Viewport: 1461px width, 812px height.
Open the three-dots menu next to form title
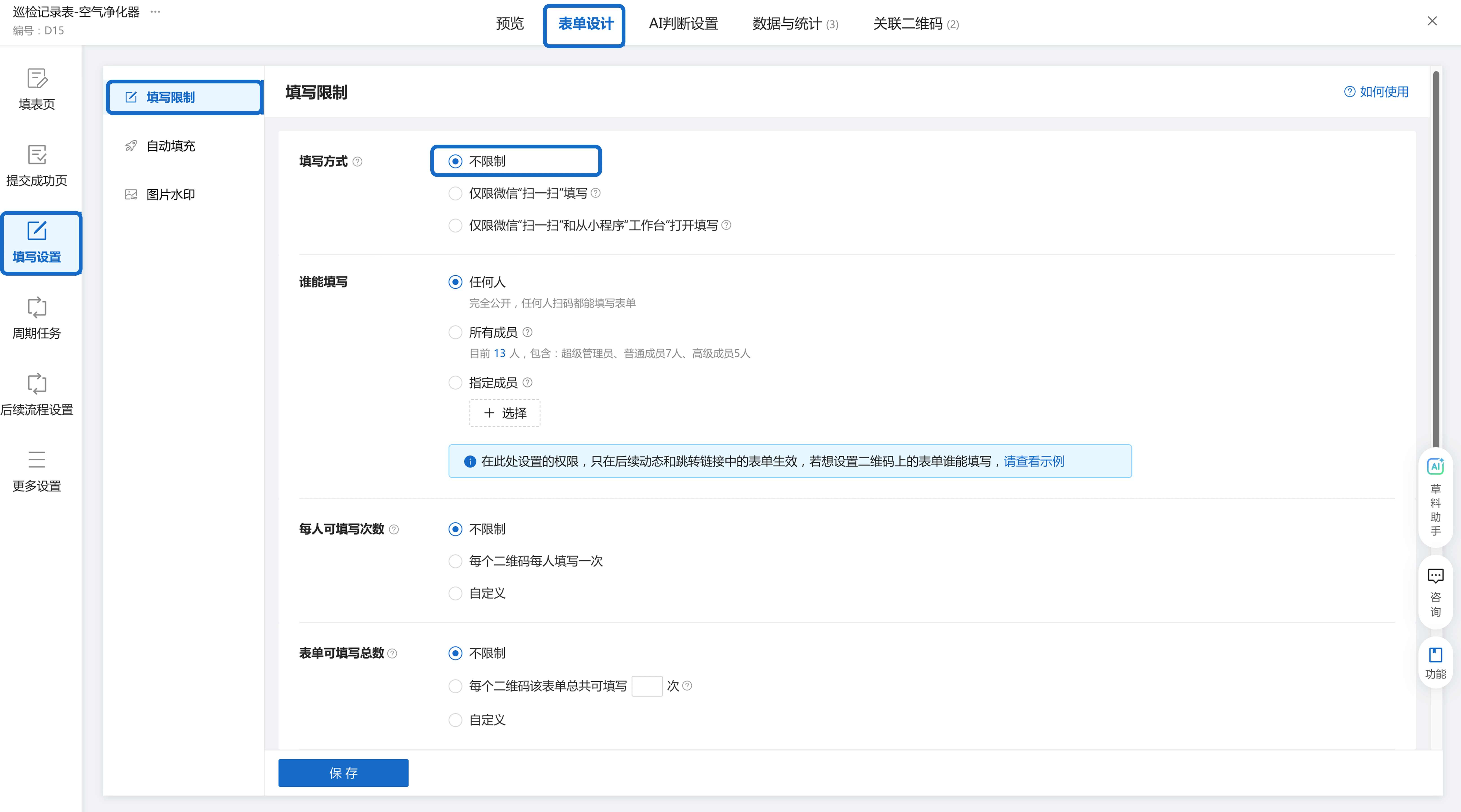(x=155, y=11)
